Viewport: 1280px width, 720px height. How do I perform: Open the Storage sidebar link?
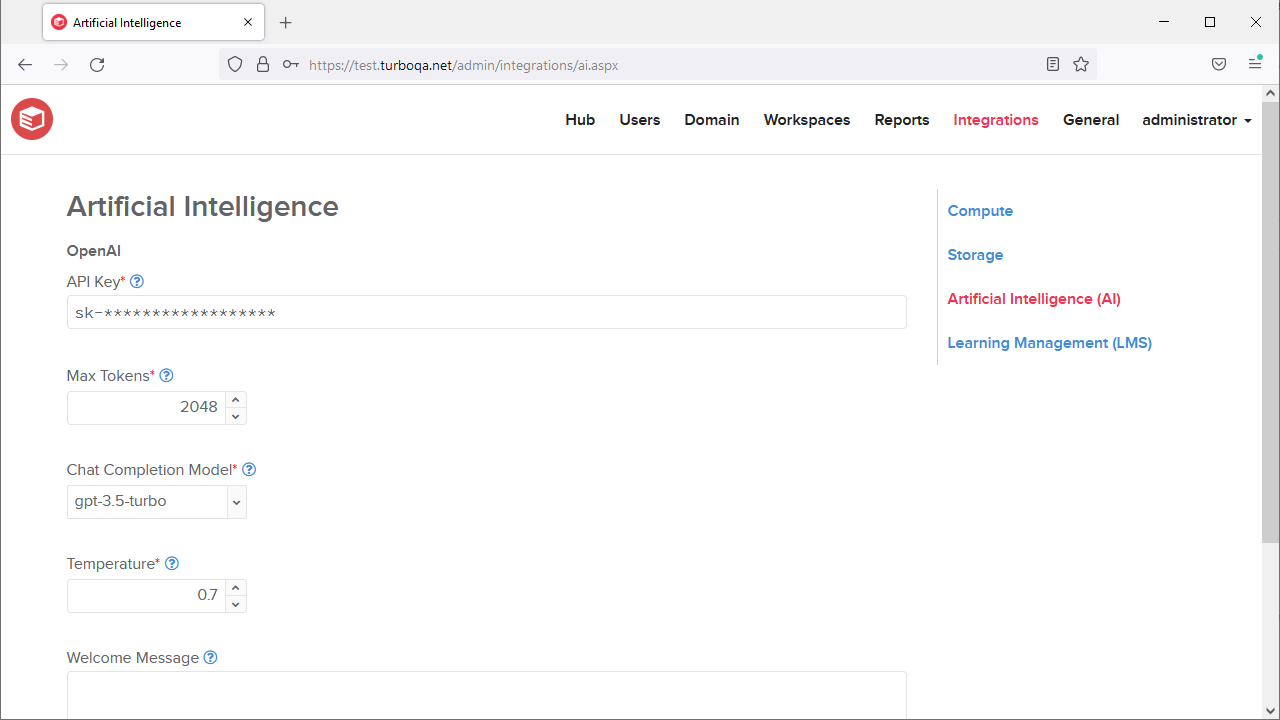click(x=975, y=255)
